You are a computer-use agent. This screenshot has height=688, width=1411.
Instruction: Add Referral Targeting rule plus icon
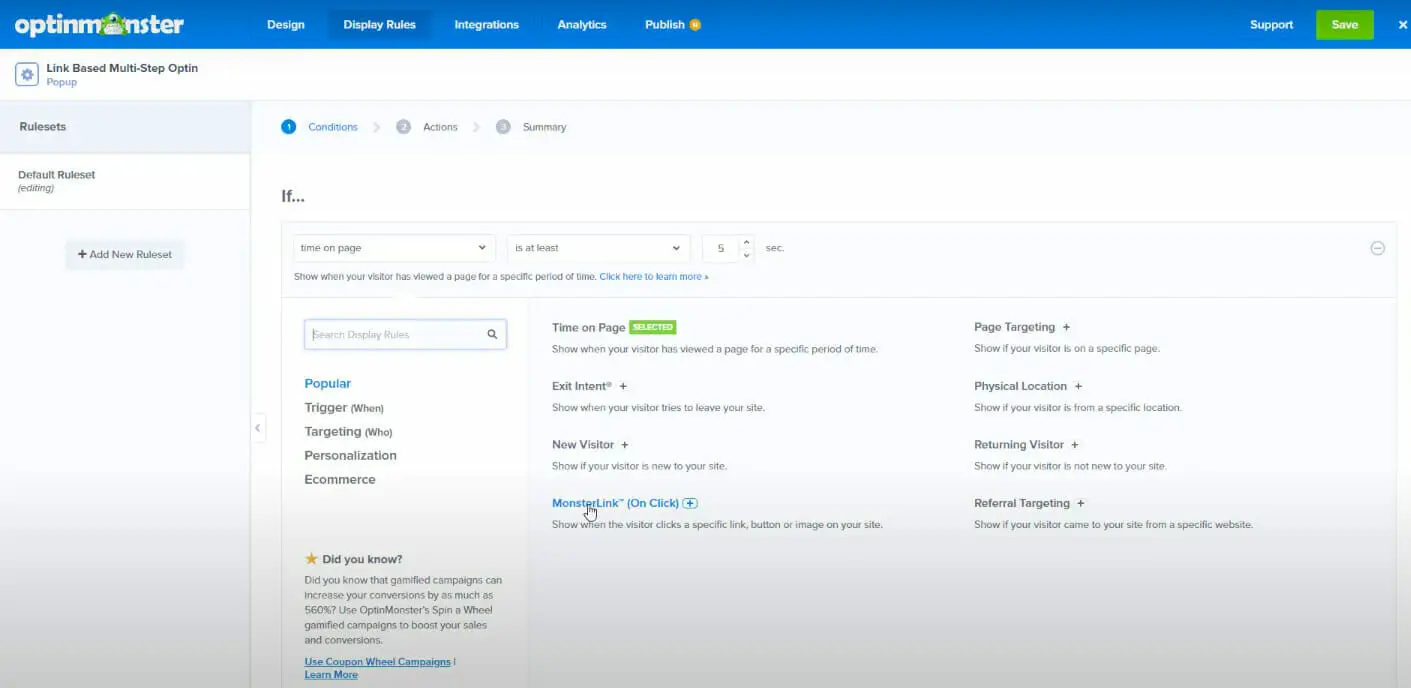[x=1081, y=503]
